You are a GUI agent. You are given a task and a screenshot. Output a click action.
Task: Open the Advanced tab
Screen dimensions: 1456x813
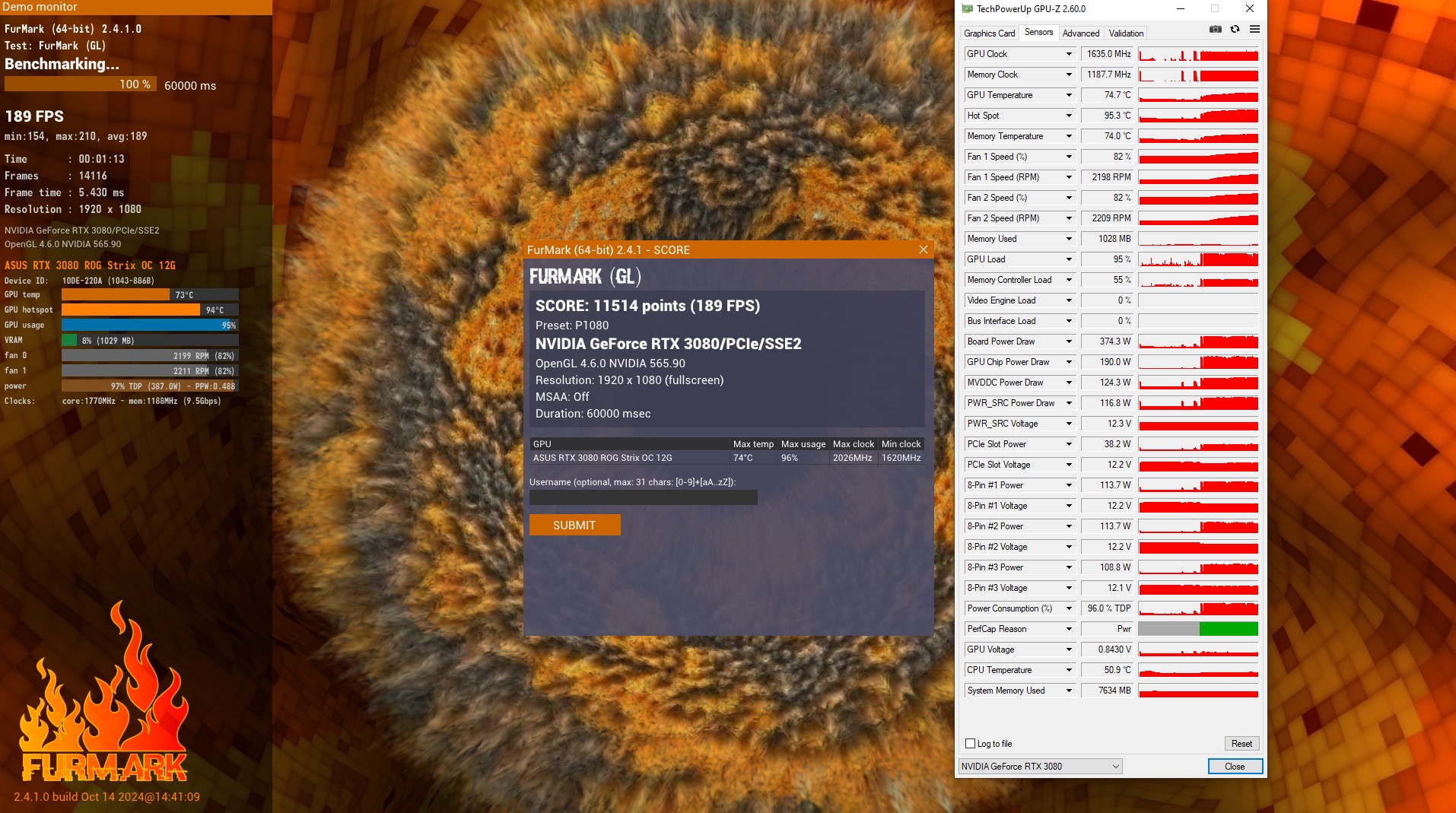[1081, 33]
